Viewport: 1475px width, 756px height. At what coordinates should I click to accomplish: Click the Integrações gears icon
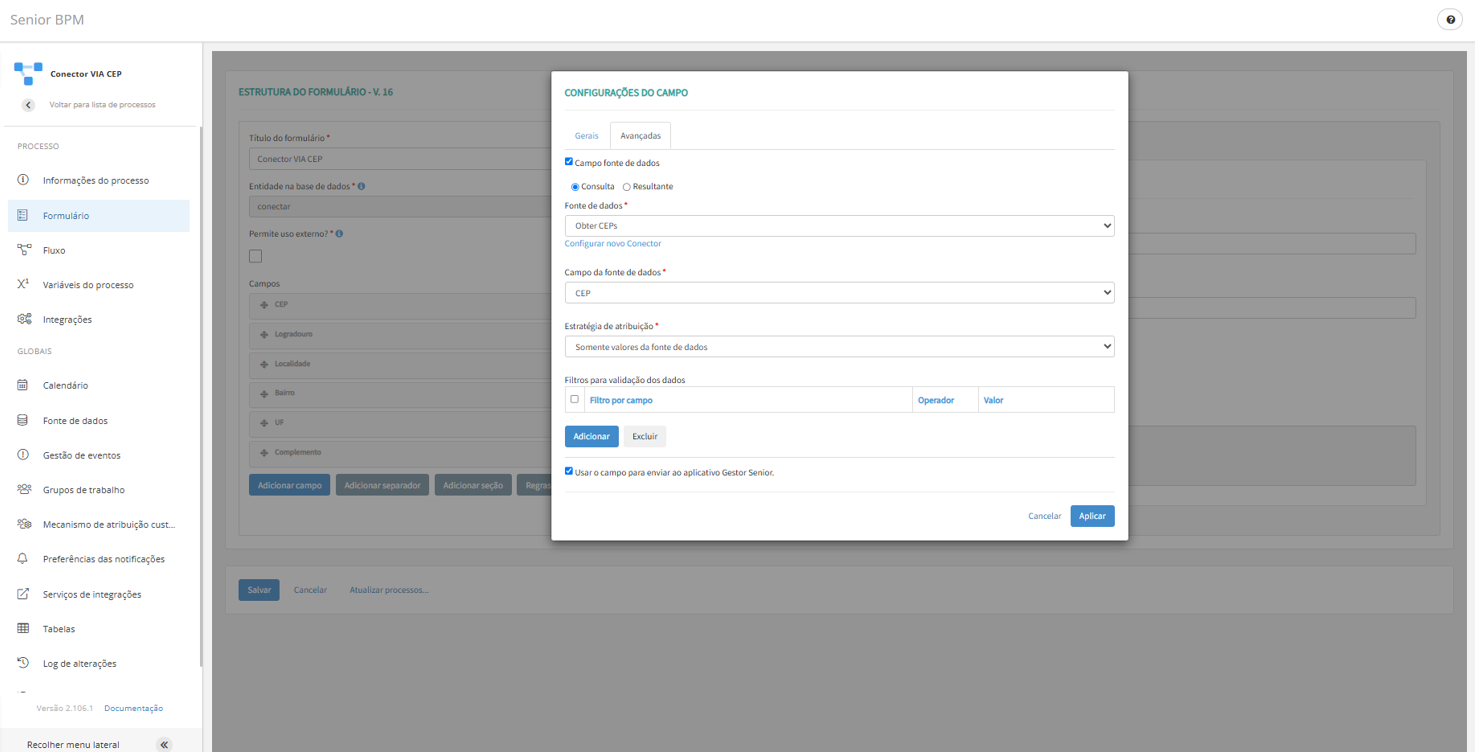click(24, 319)
